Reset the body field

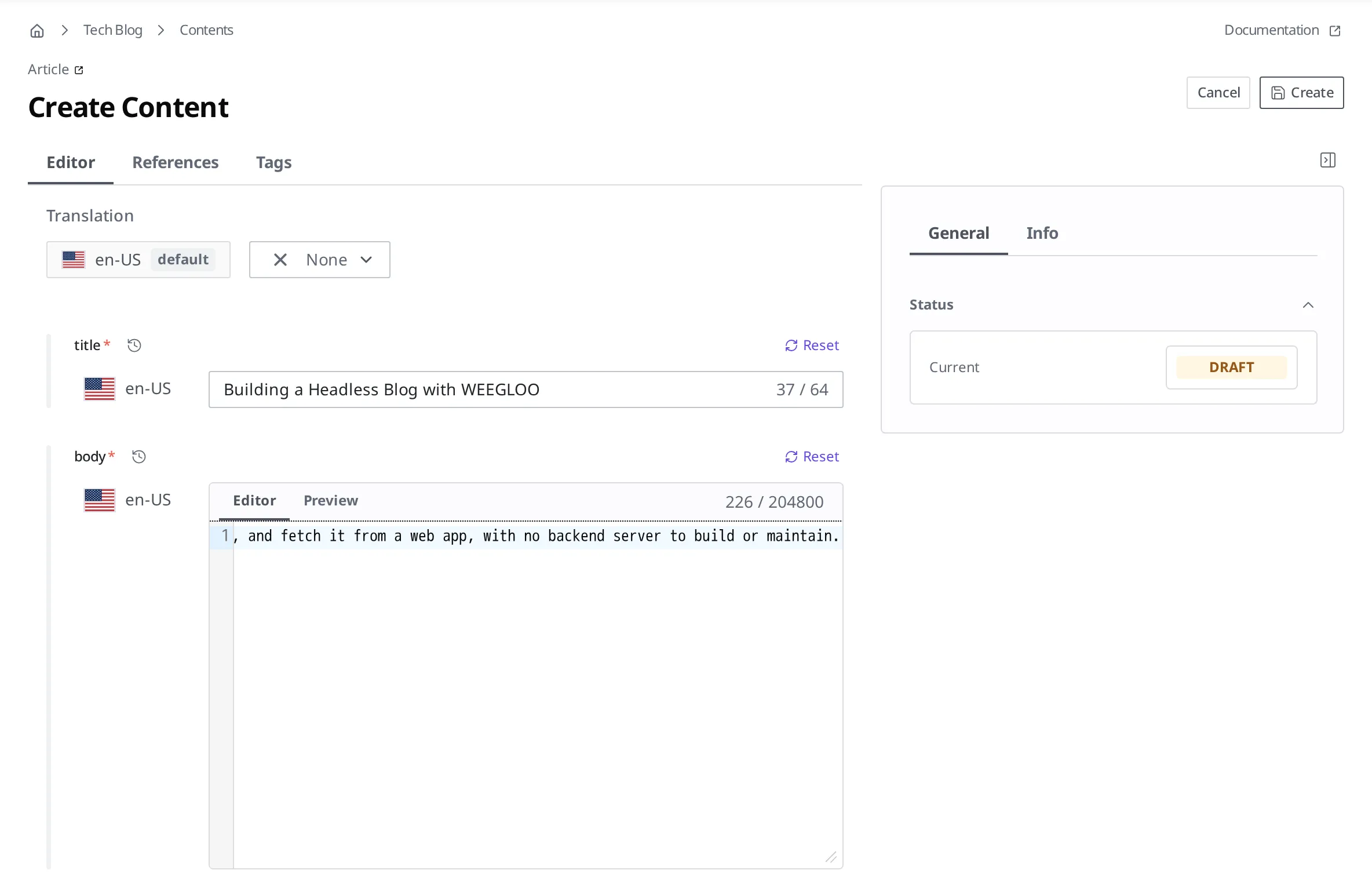click(812, 457)
